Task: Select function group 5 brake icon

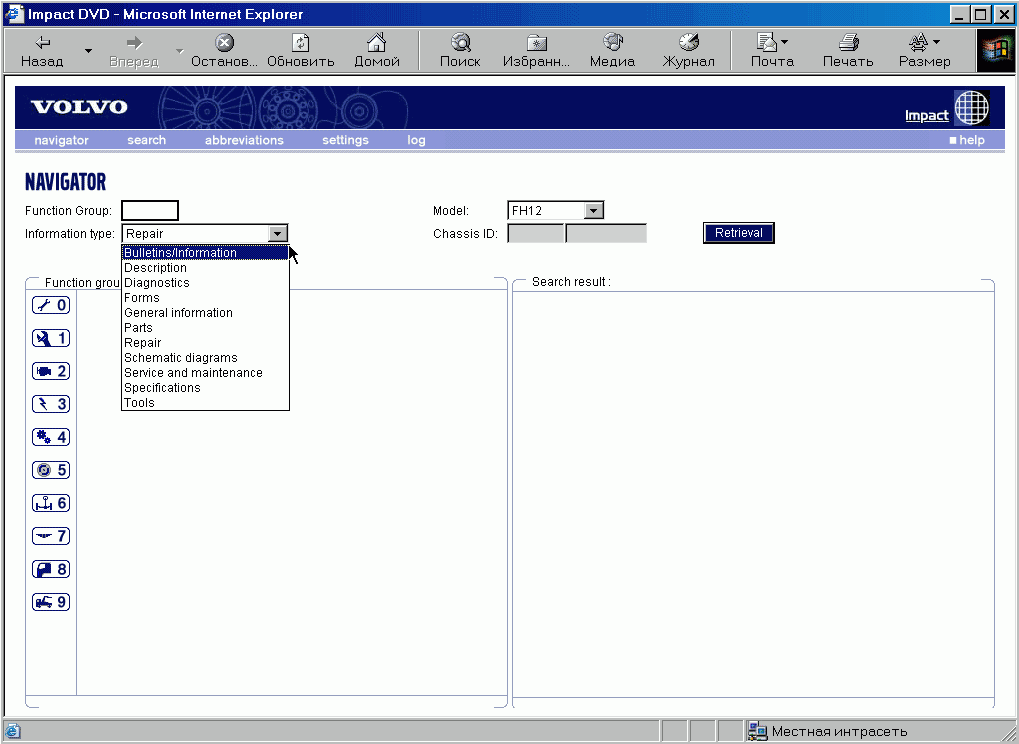Action: 51,470
